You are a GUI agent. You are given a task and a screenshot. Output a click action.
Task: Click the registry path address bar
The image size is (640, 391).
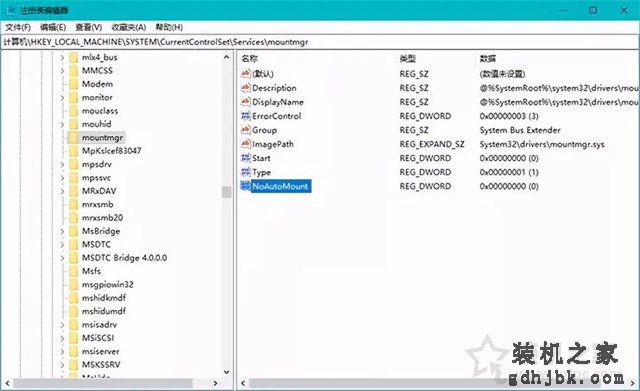pyautogui.click(x=320, y=42)
